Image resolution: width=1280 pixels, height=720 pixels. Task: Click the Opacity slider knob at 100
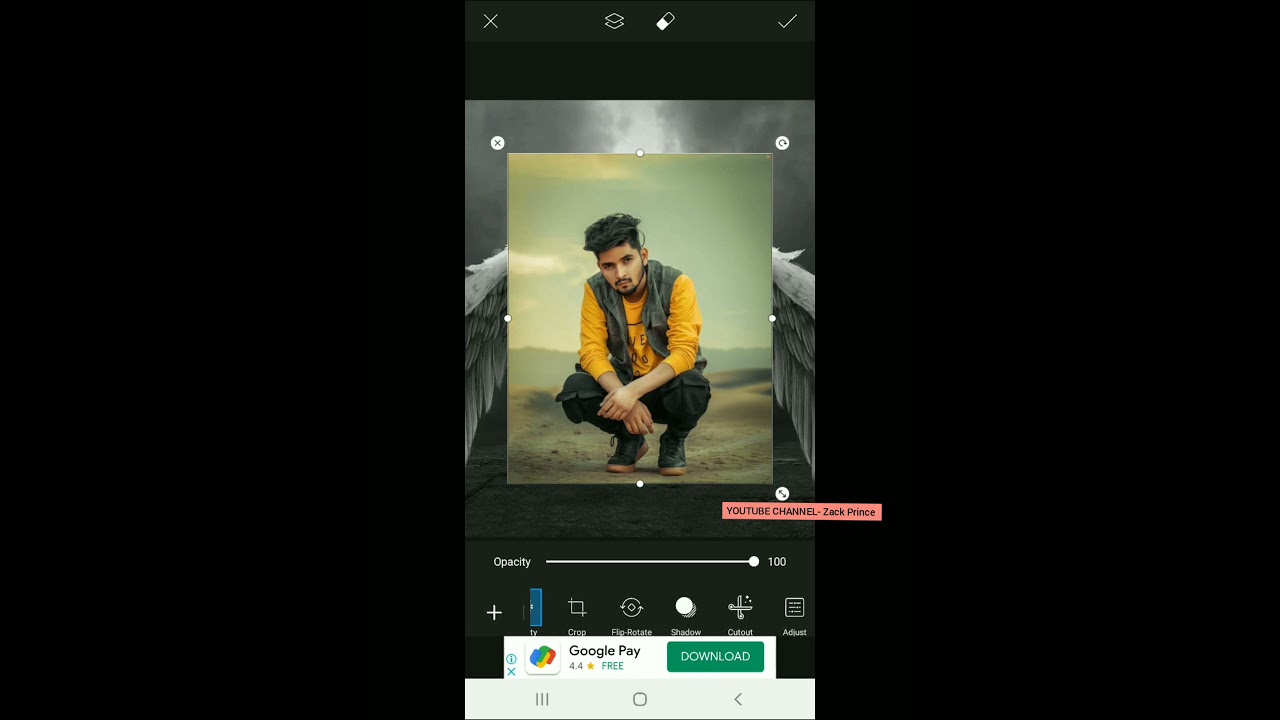[754, 562]
